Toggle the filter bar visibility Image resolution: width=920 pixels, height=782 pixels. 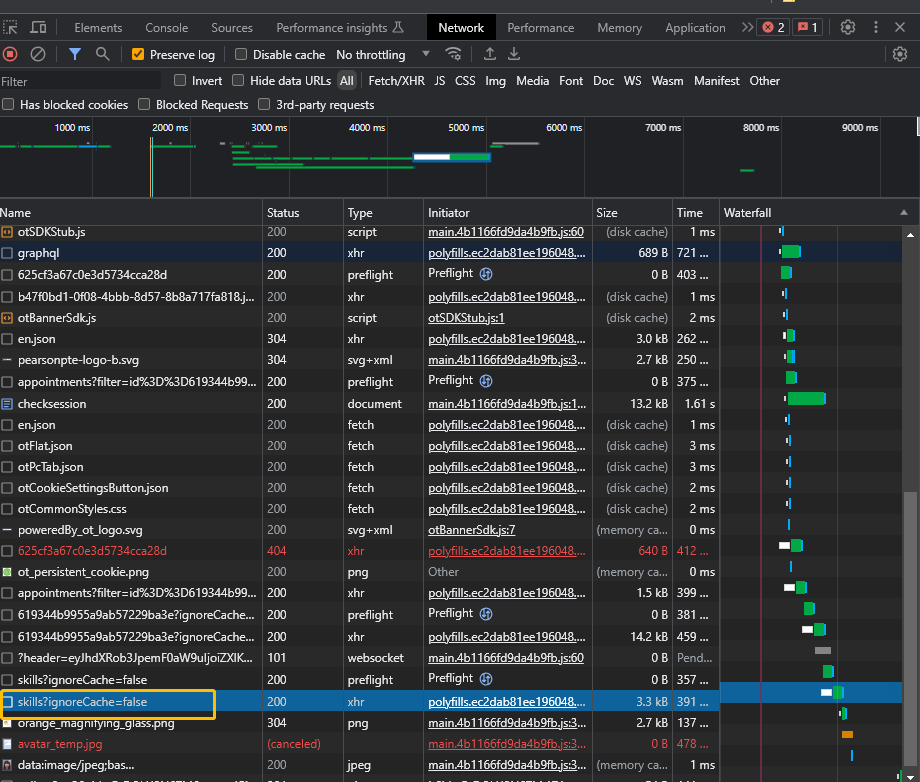point(73,54)
